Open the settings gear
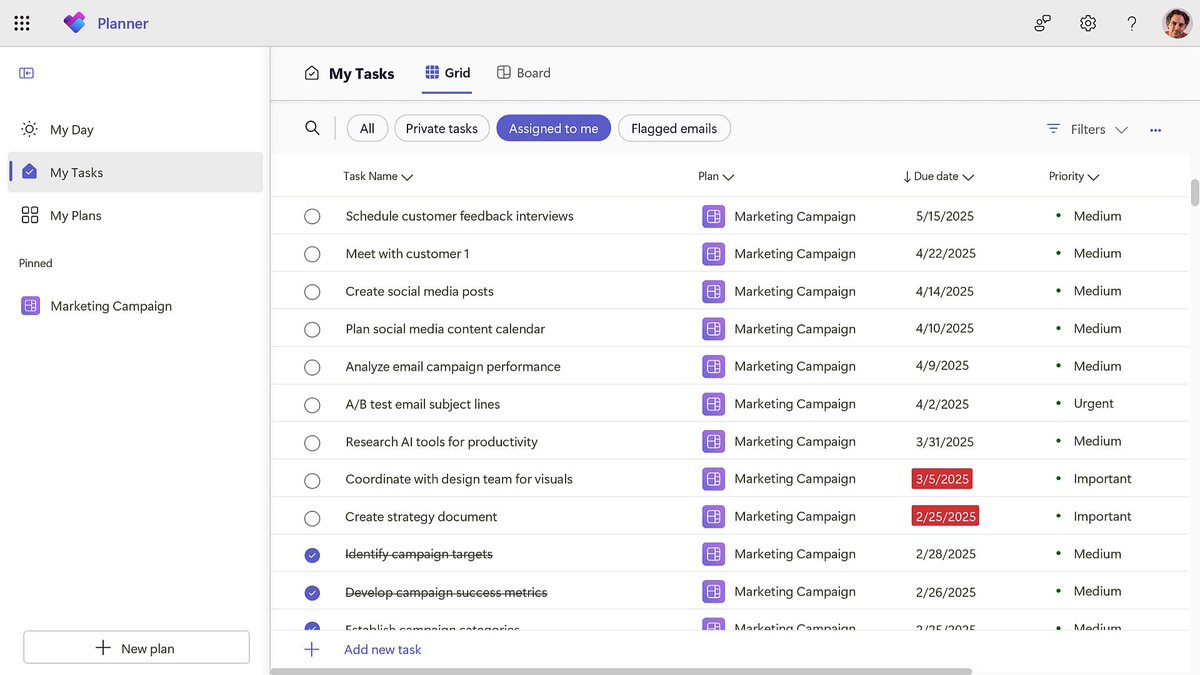Image resolution: width=1200 pixels, height=675 pixels. click(x=1088, y=23)
